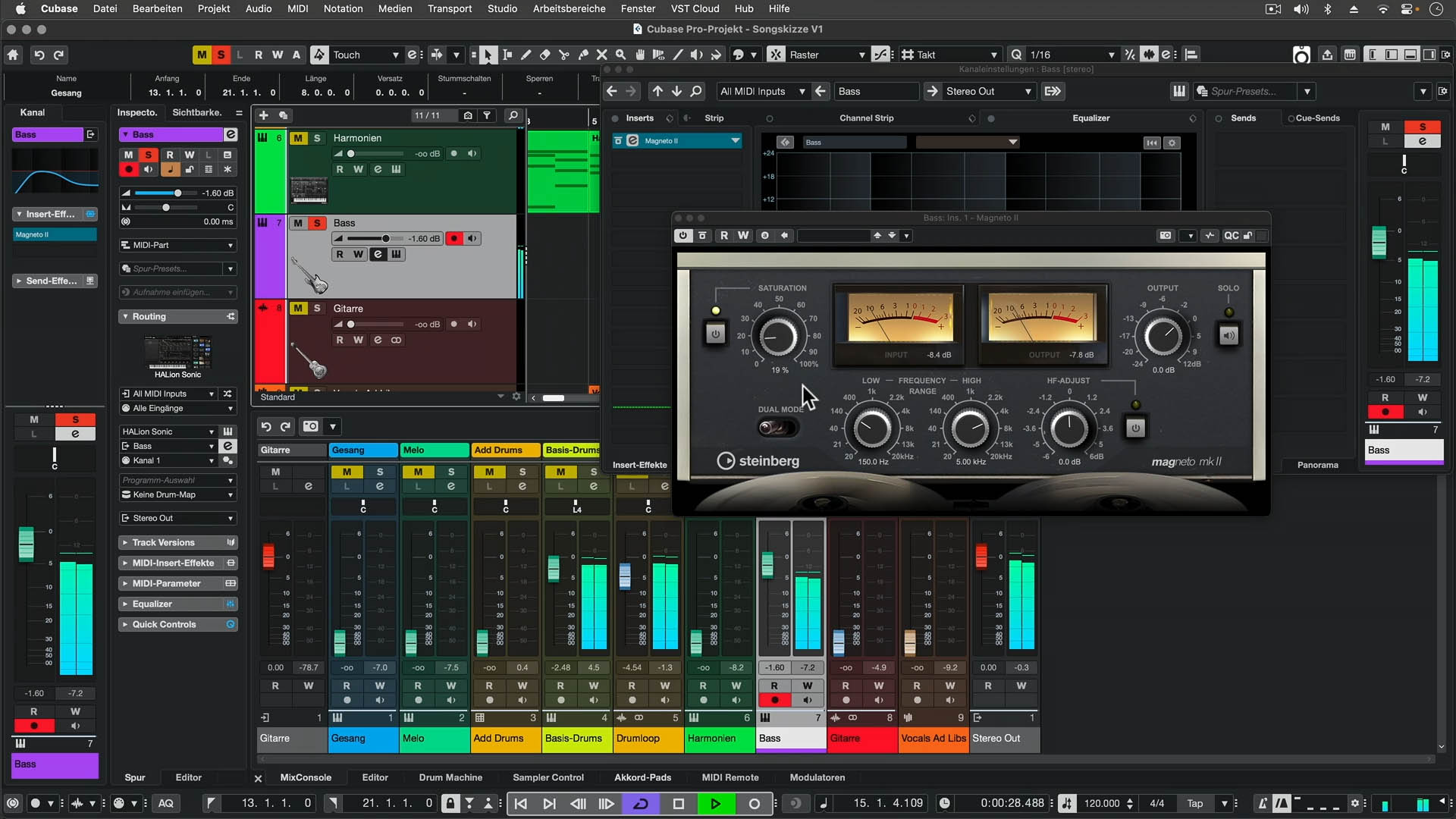Click Stop in the transport bar
Screen dimensions: 1456x819
(679, 804)
